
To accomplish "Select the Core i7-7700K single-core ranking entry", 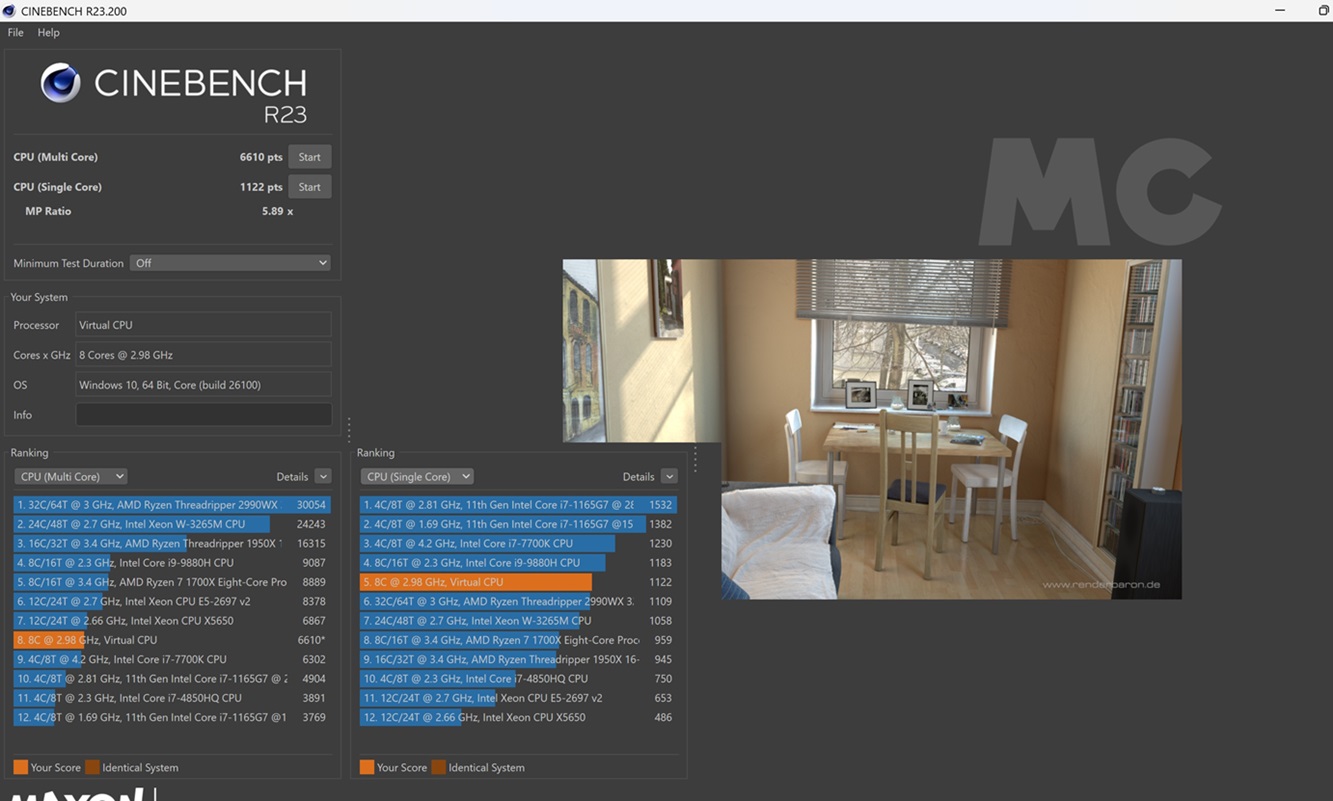I will [516, 543].
